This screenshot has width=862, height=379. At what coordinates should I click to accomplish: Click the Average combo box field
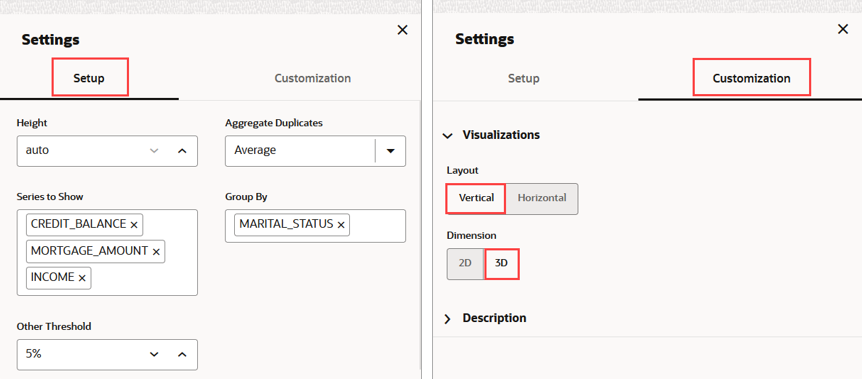pos(315,151)
